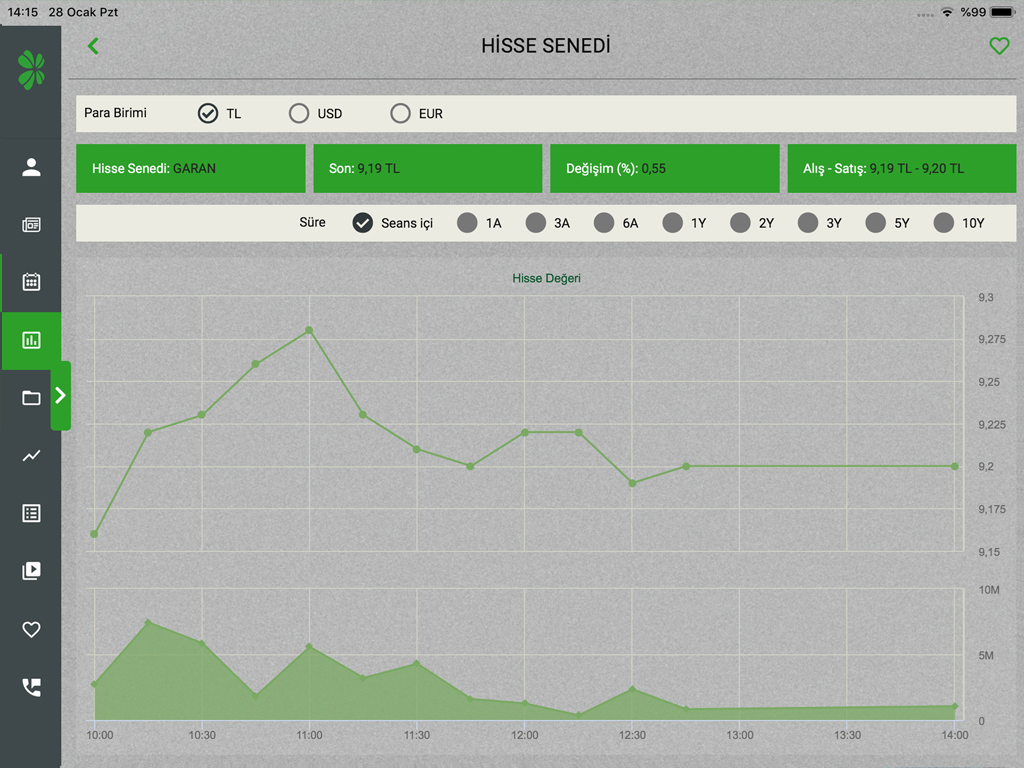Open the folder sidebar icon
This screenshot has width=1024, height=768.
(x=31, y=398)
